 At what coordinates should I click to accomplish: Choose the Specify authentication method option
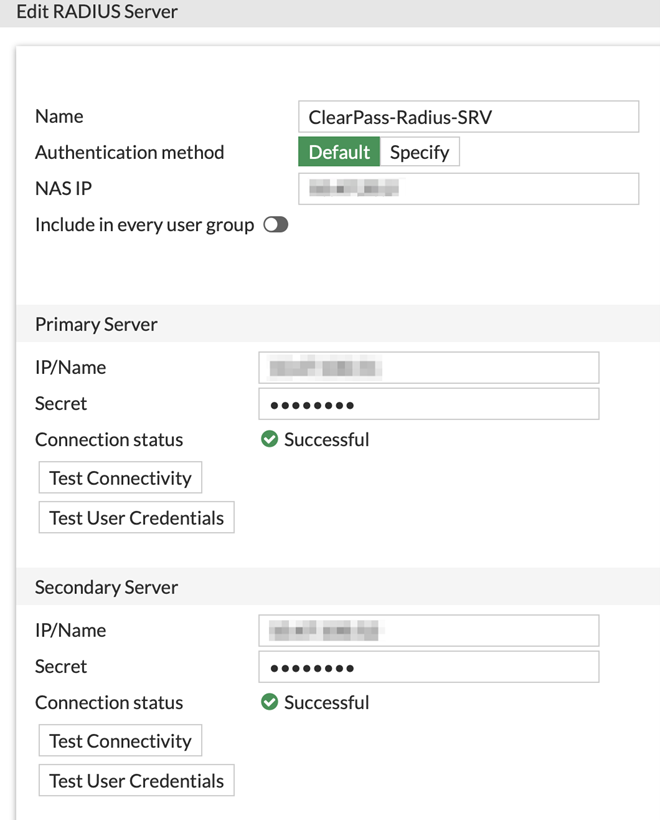419,152
